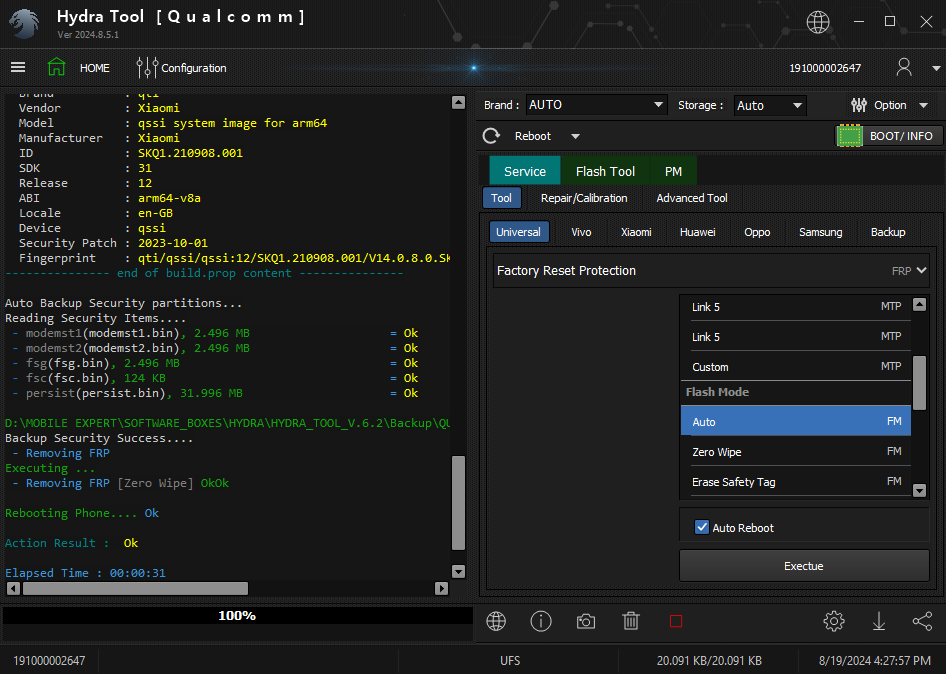Select the Oppo brand tab

(x=757, y=232)
